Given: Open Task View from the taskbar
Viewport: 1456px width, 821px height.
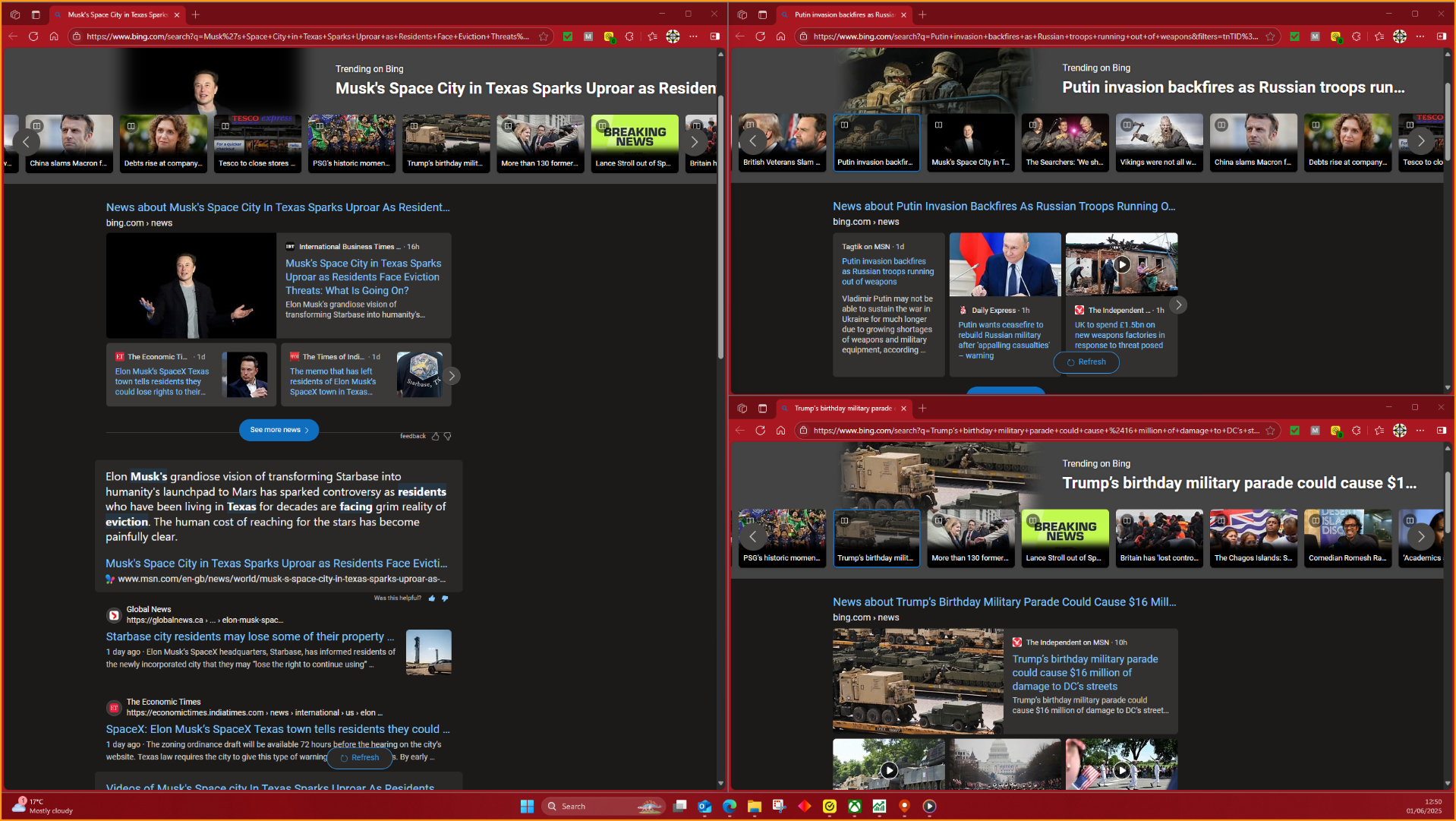Looking at the screenshot, I should (680, 807).
